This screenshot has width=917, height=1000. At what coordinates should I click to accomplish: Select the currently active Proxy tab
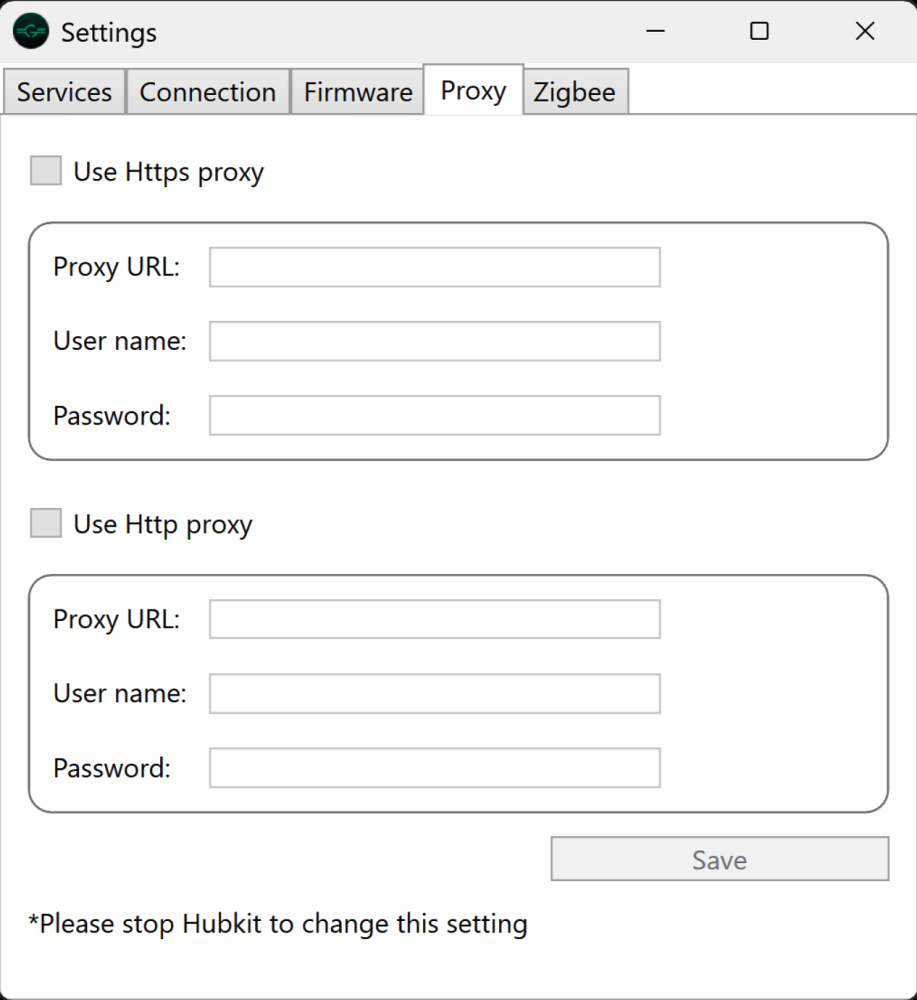click(472, 90)
